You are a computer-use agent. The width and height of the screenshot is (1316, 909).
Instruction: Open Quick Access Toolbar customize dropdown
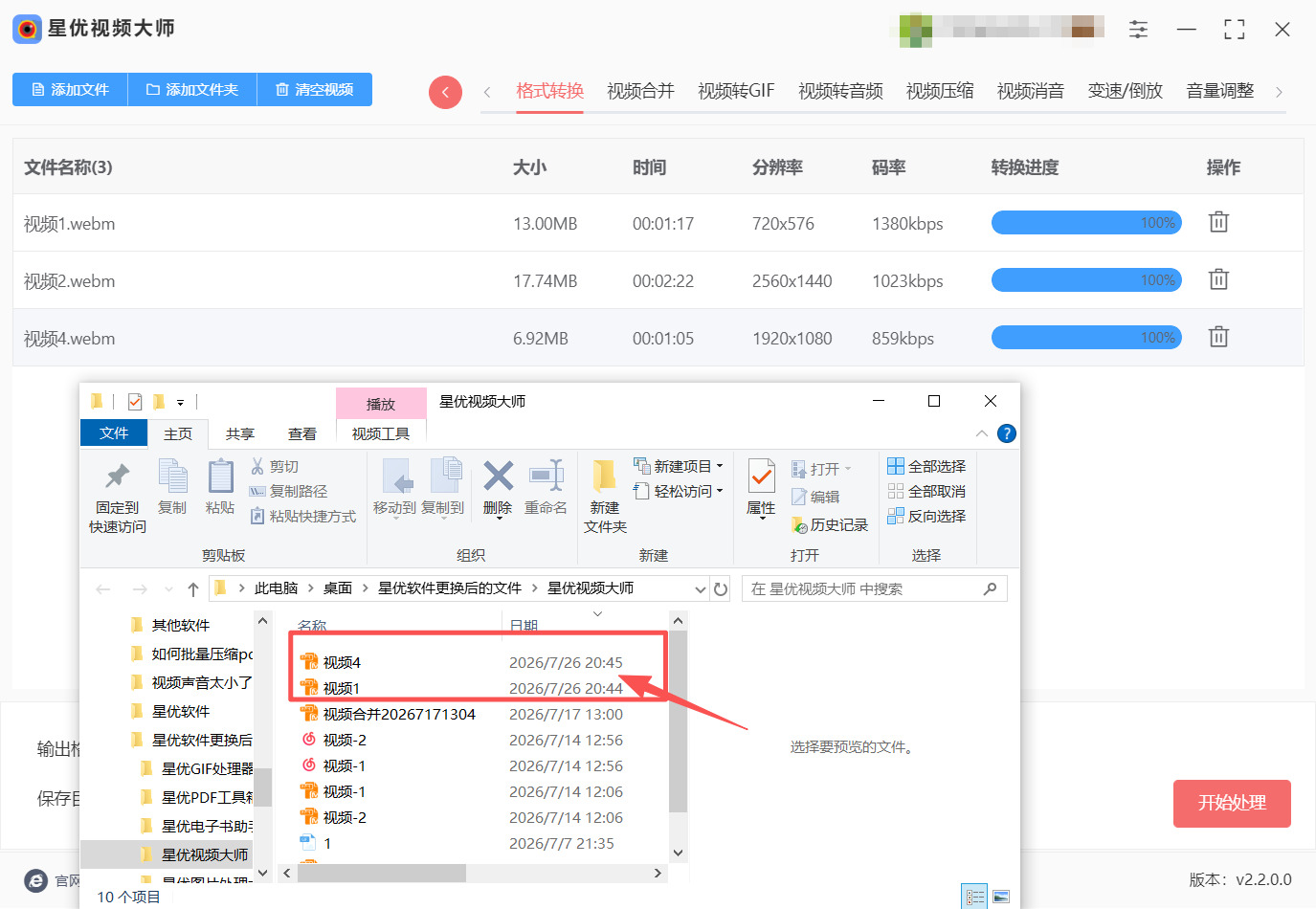(180, 402)
